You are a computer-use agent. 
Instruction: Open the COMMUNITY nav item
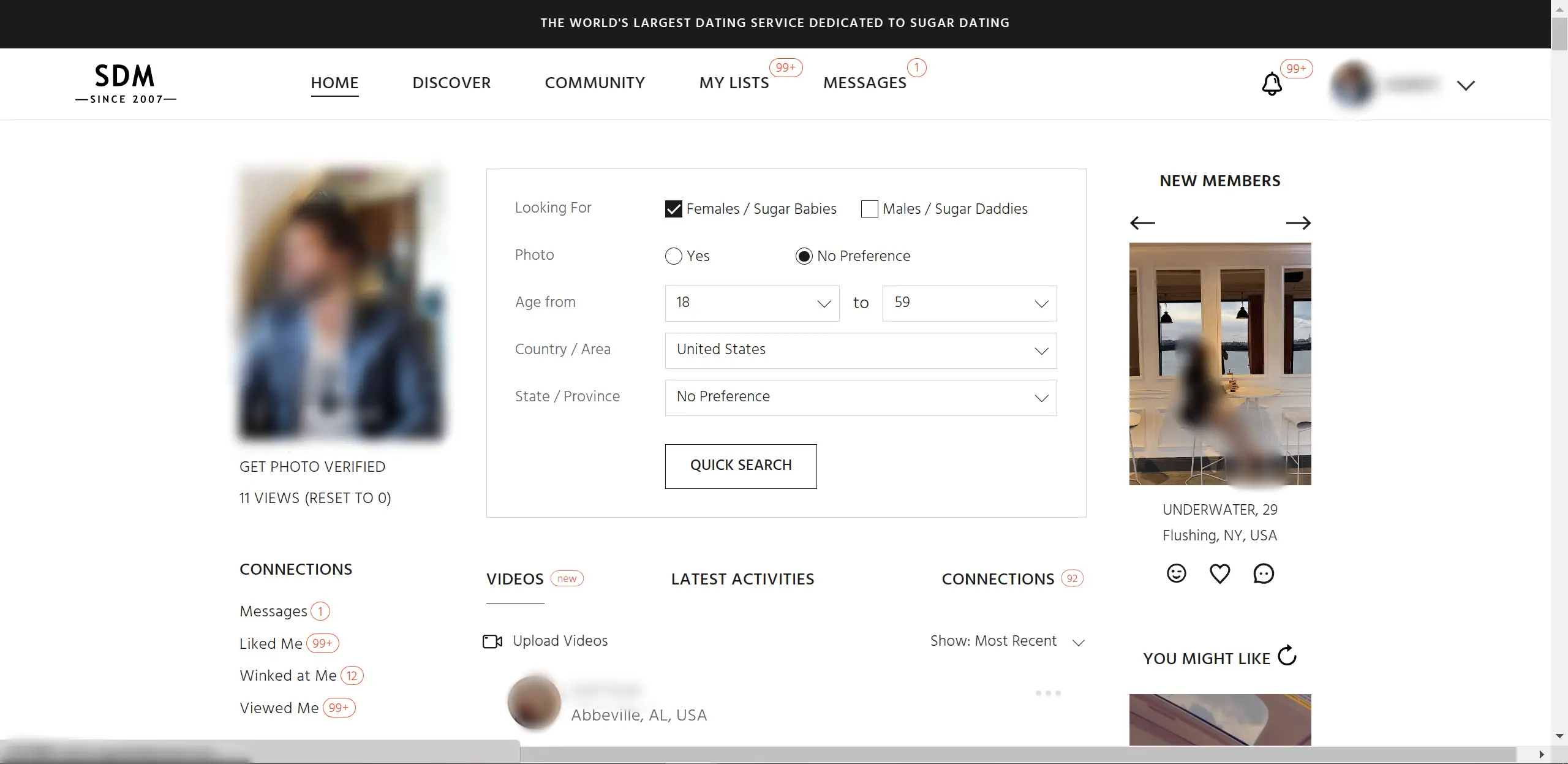pos(595,83)
